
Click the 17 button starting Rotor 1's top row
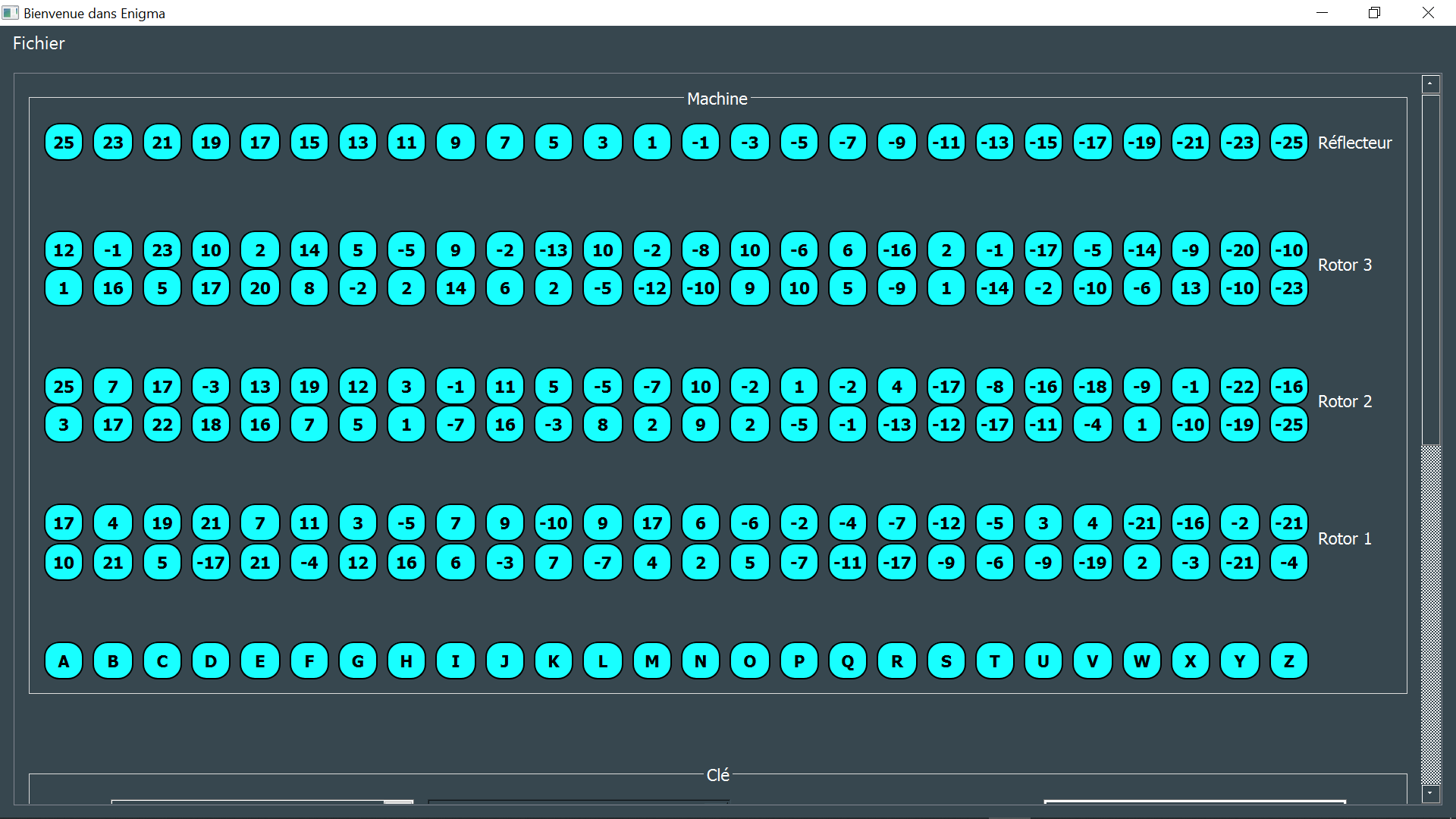click(x=64, y=522)
